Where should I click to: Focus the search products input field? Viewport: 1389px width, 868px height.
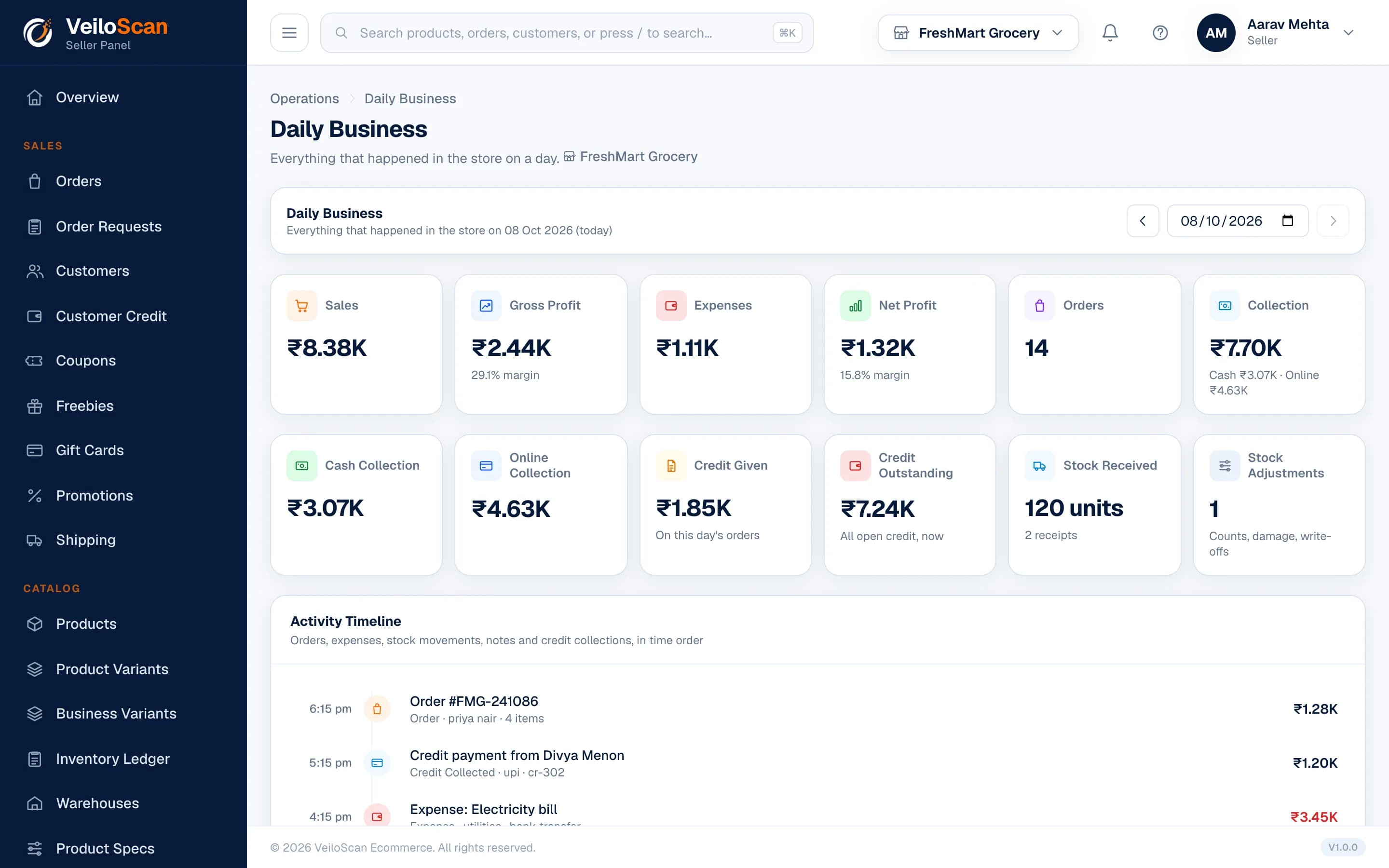[567, 33]
